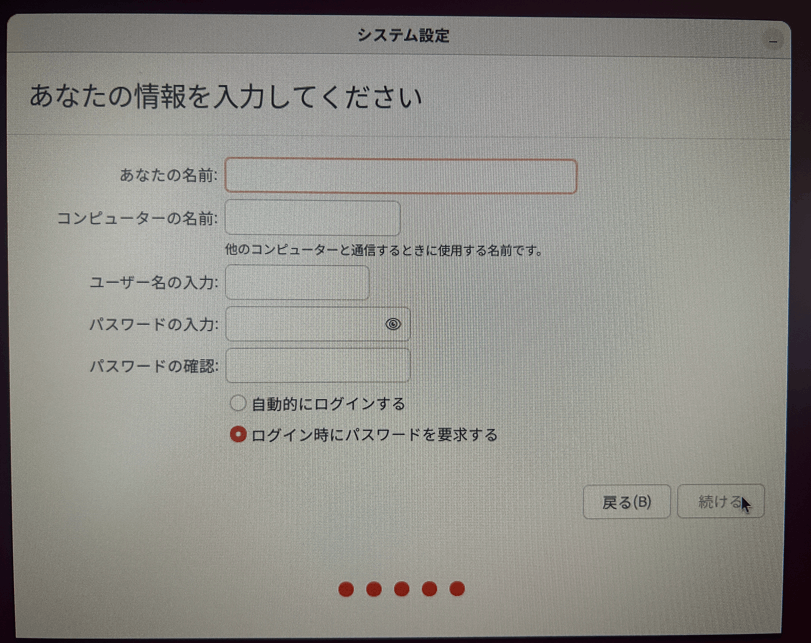
Task: Click the あなたの名前 input field
Action: [x=401, y=176]
